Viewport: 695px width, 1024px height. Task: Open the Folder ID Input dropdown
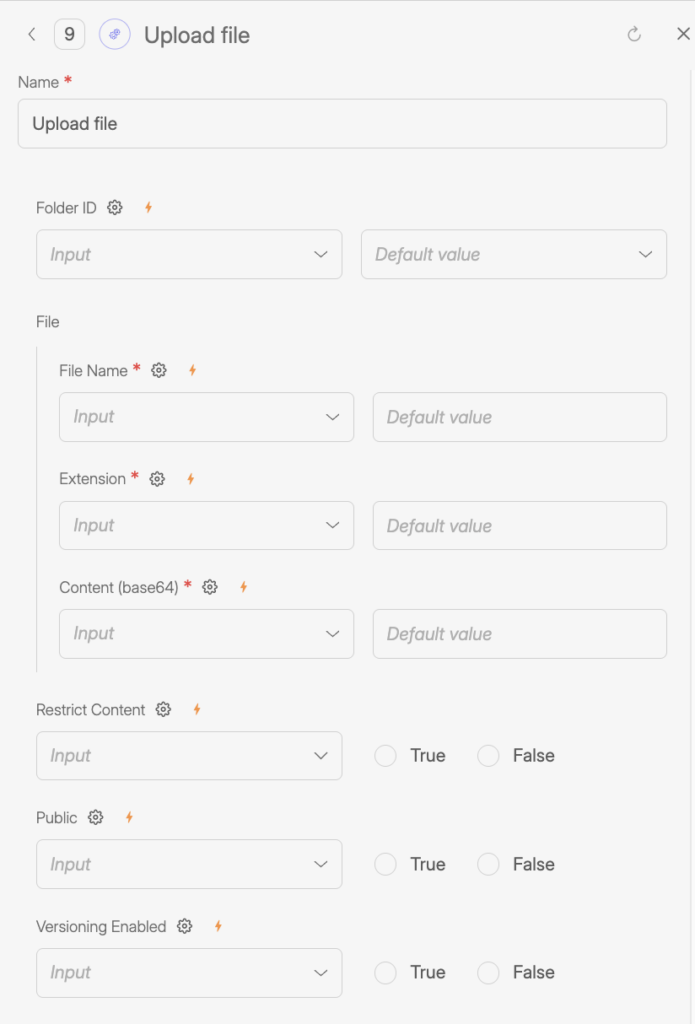point(189,254)
